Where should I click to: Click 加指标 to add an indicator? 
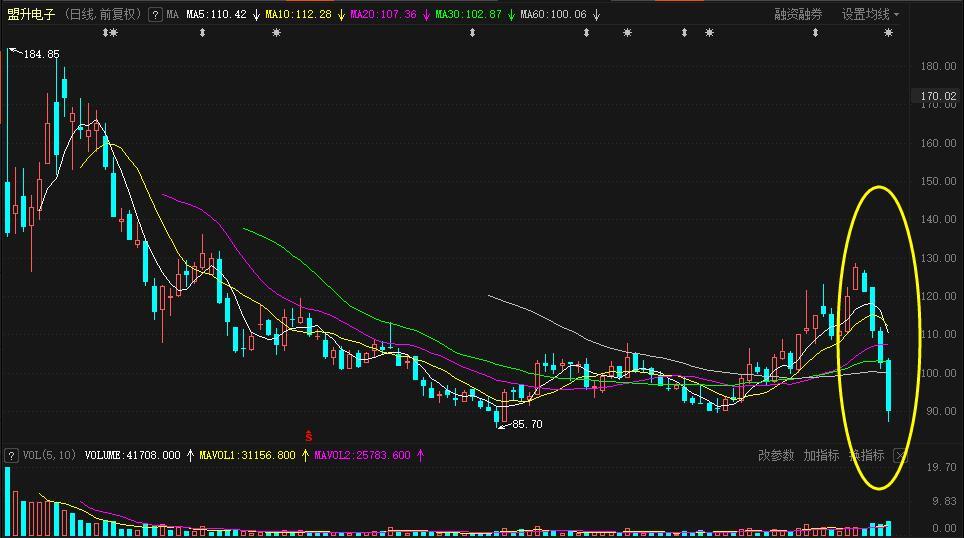click(x=821, y=456)
